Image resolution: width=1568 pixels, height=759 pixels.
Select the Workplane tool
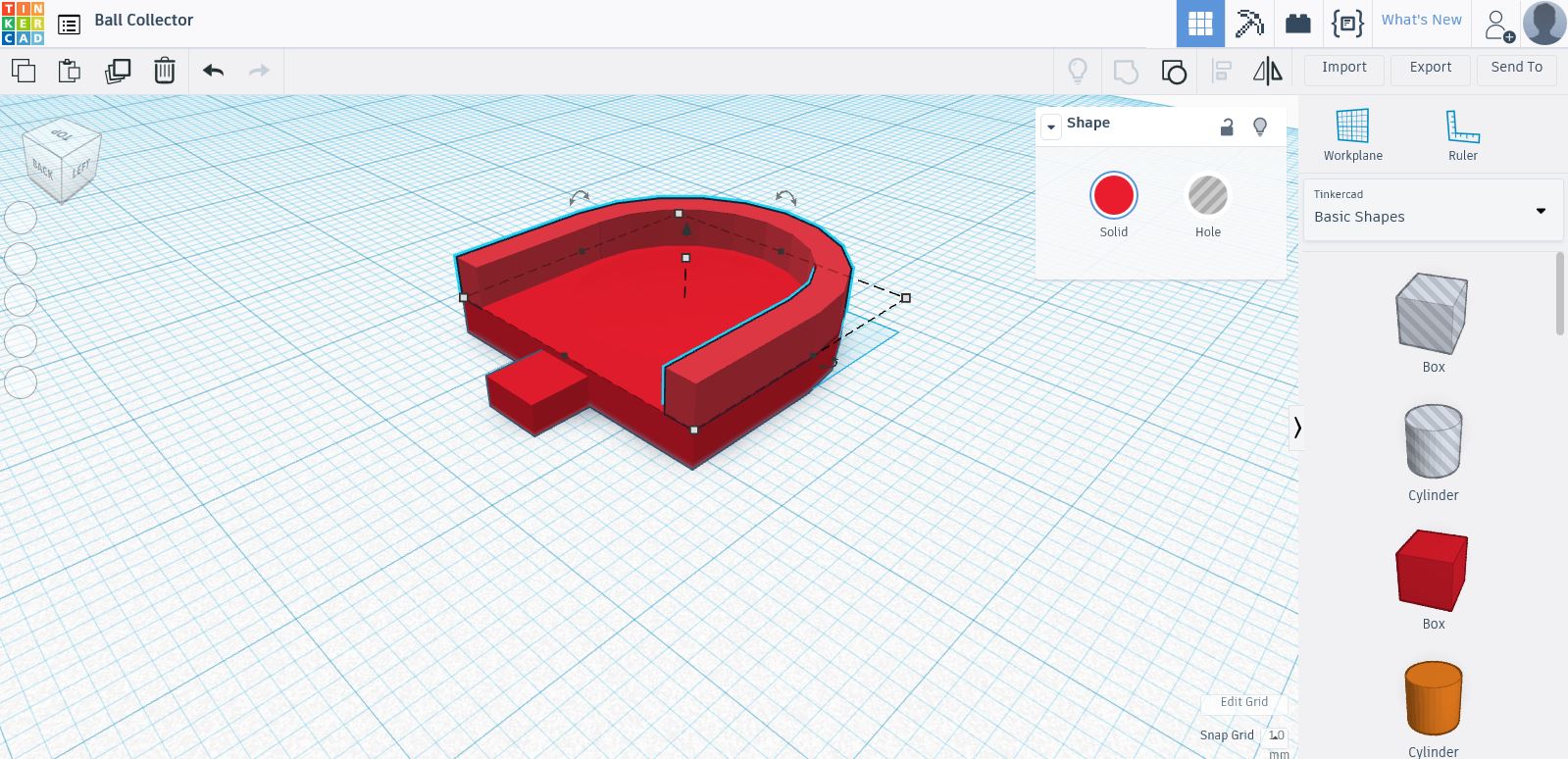[1352, 134]
